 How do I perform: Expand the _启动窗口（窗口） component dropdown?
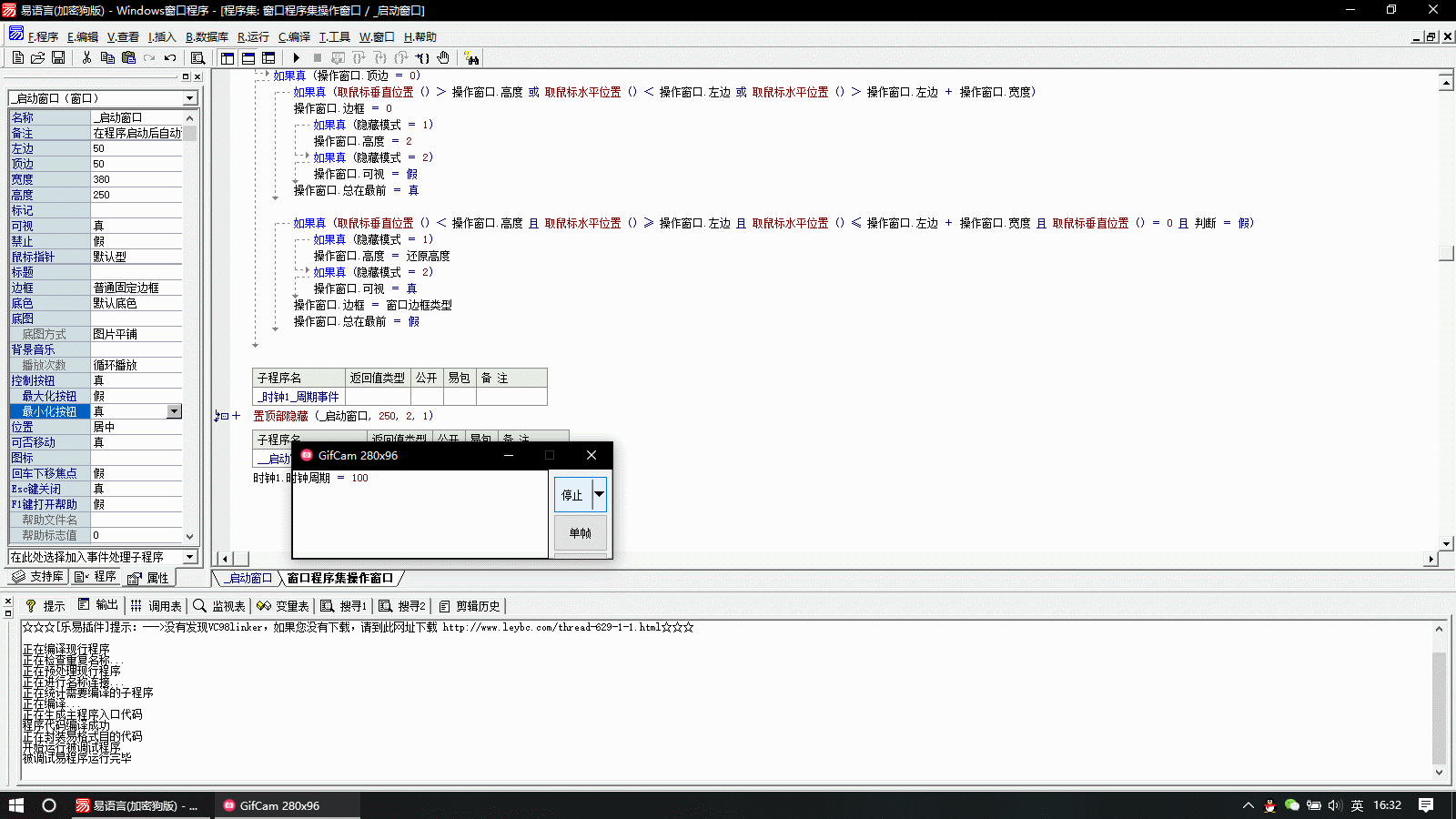point(189,98)
